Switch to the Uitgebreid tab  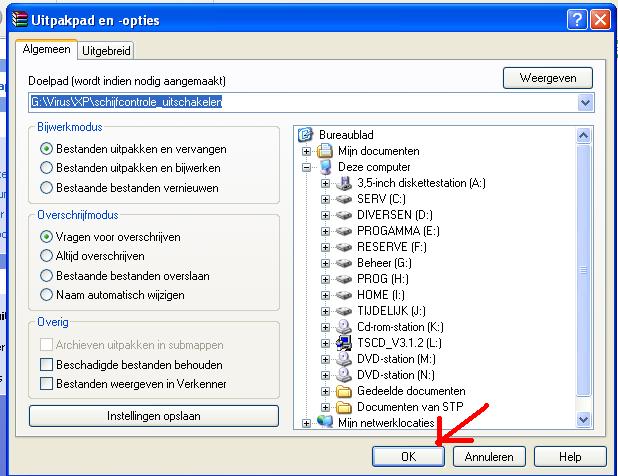[x=105, y=51]
